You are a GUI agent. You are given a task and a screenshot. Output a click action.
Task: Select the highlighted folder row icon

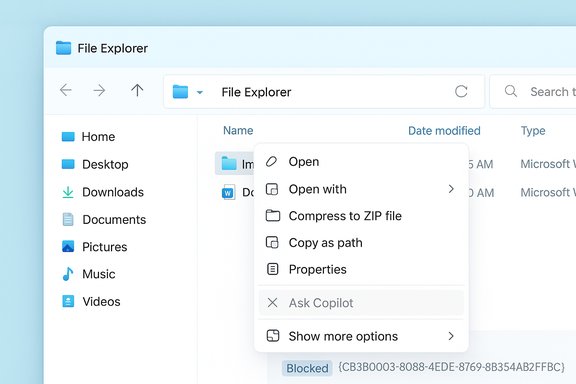click(x=229, y=164)
